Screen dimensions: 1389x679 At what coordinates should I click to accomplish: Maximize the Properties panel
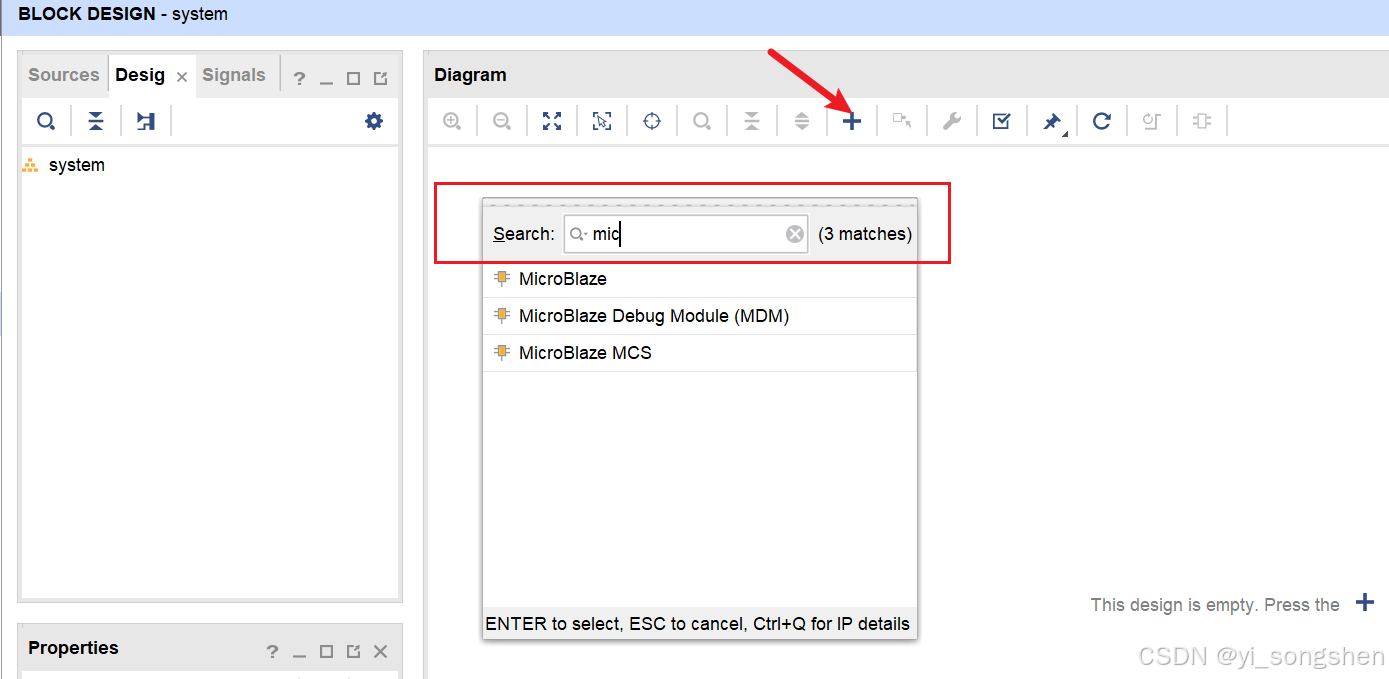[326, 651]
